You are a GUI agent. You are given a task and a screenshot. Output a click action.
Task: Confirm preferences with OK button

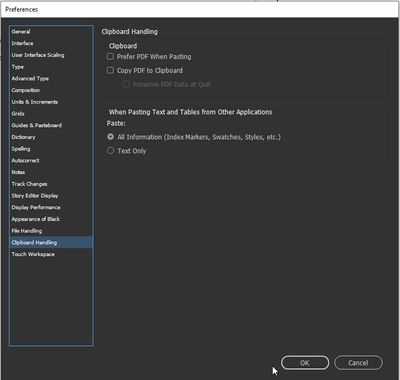[x=305, y=363]
